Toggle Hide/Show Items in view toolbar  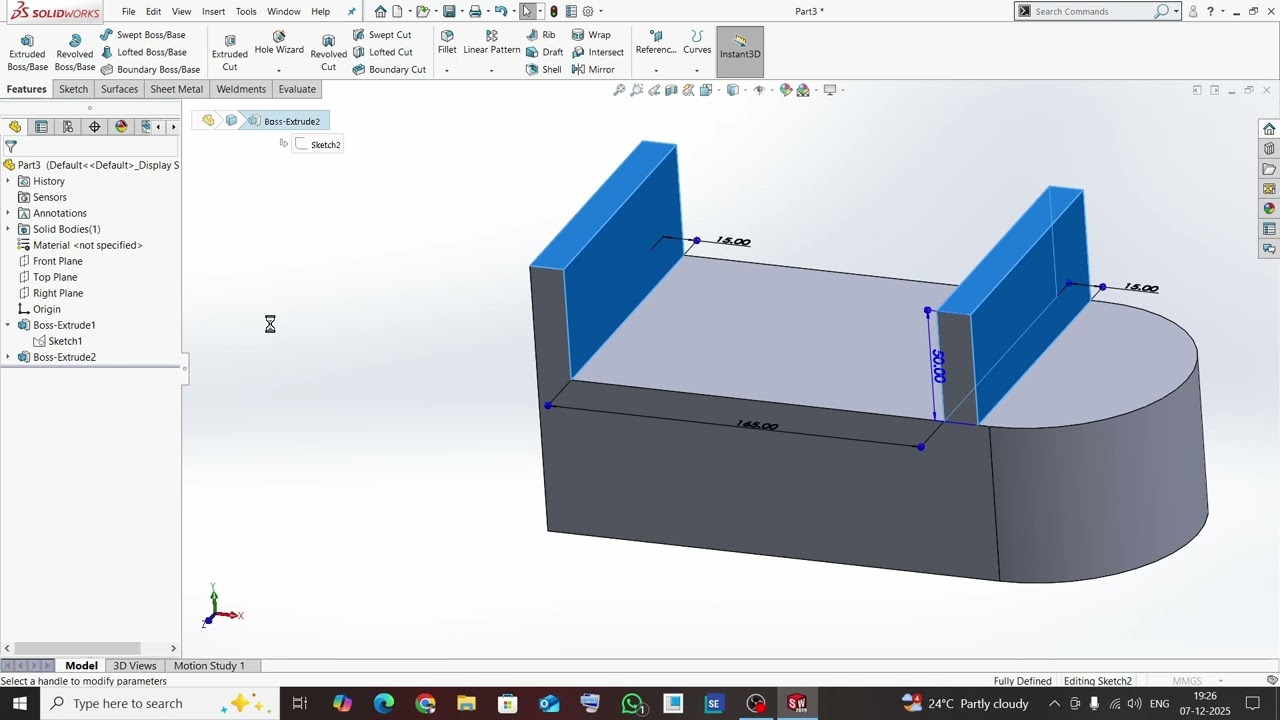tap(760, 90)
